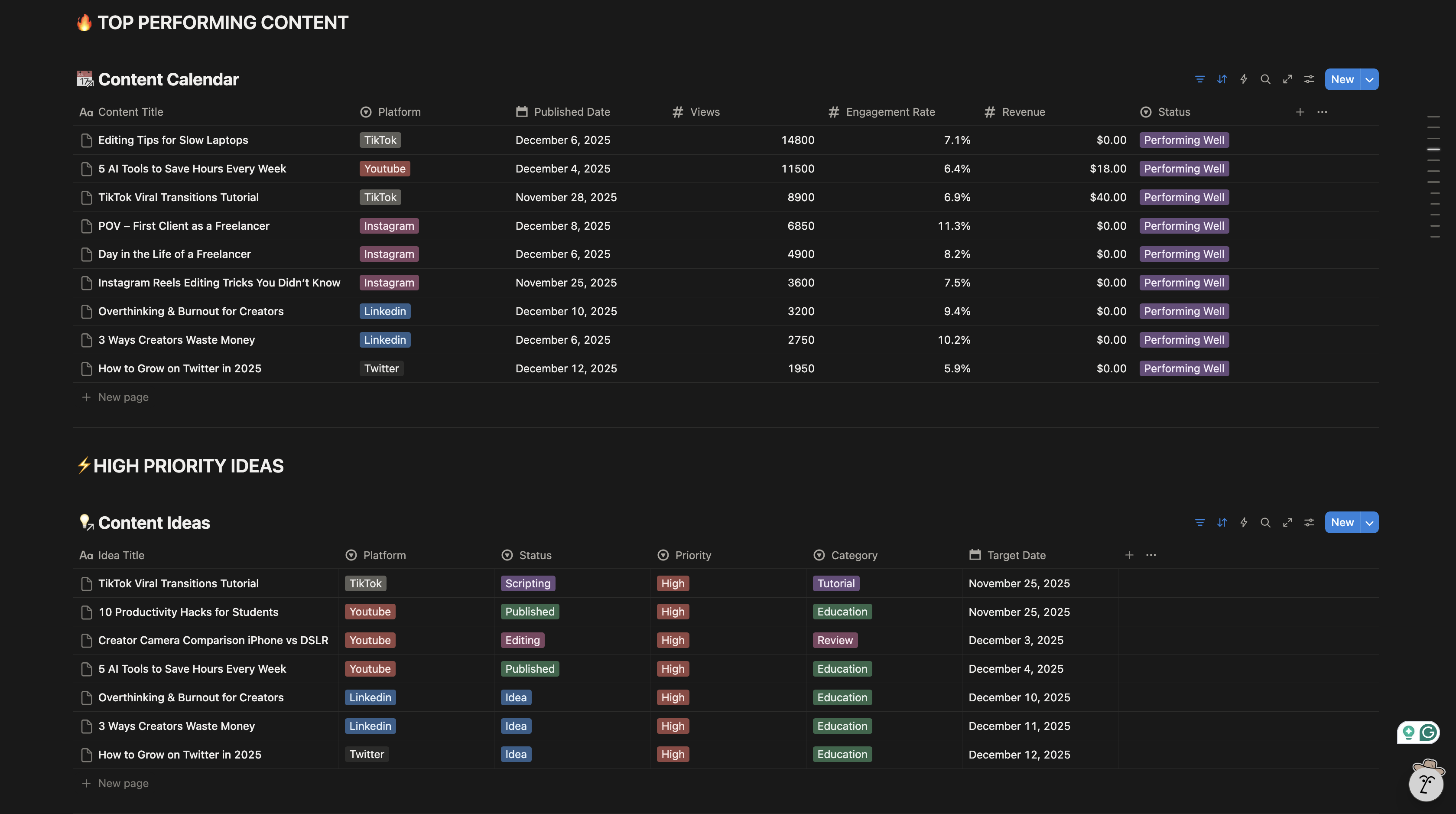Click sort icon in Content Calendar toolbar
Viewport: 1456px width, 814px height.
[1222, 79]
